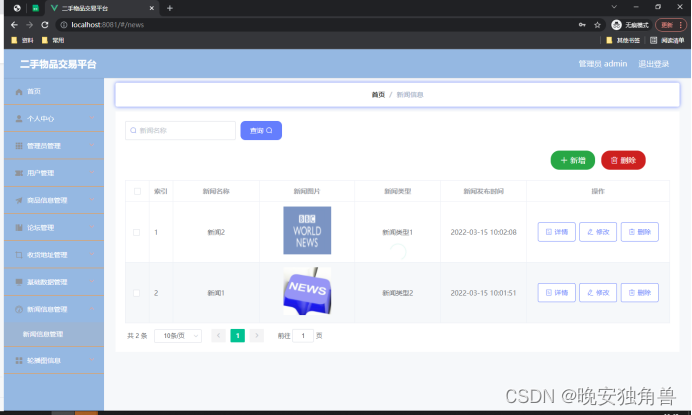Bookmark this page with the star icon
692x415 pixels.
597,25
